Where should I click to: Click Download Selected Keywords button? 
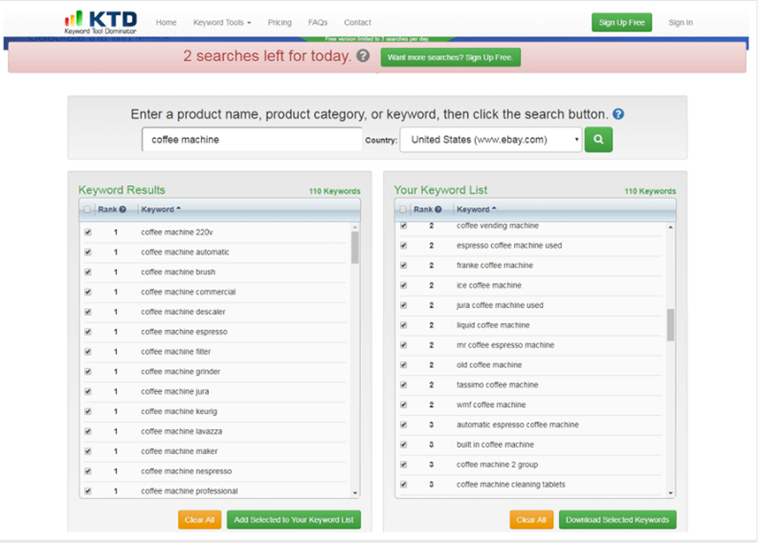click(618, 520)
